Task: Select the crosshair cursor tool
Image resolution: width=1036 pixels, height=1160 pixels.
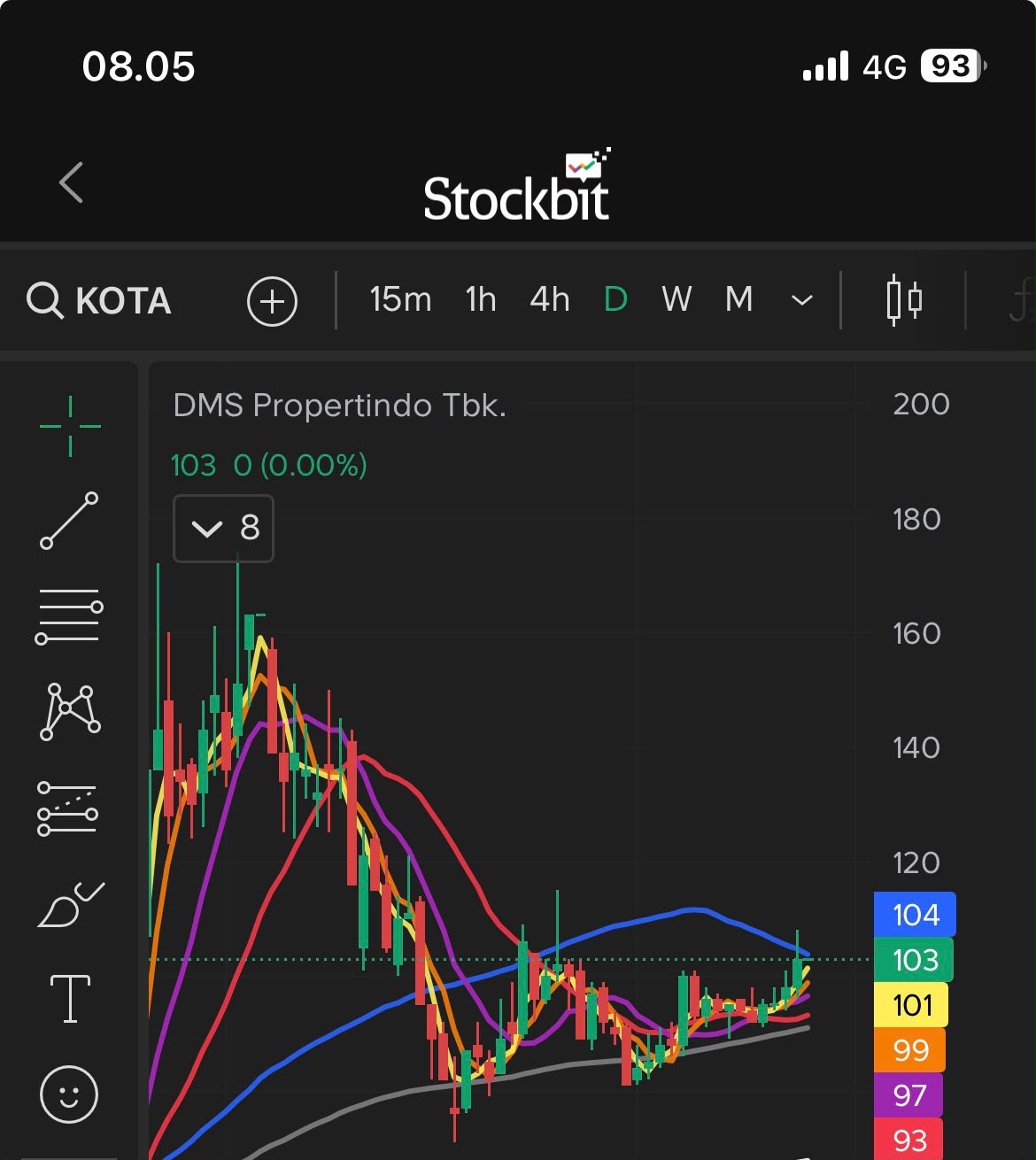Action: [x=70, y=426]
